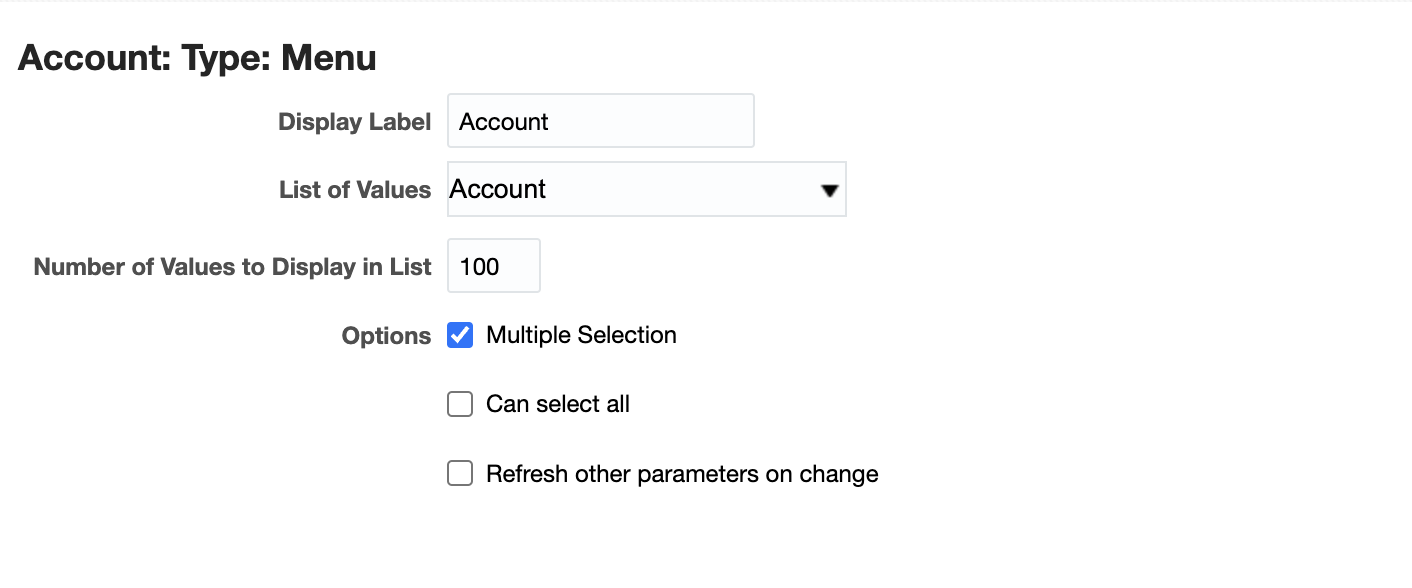Click the Multiple Selection label text
1412x588 pixels.
[x=581, y=334]
